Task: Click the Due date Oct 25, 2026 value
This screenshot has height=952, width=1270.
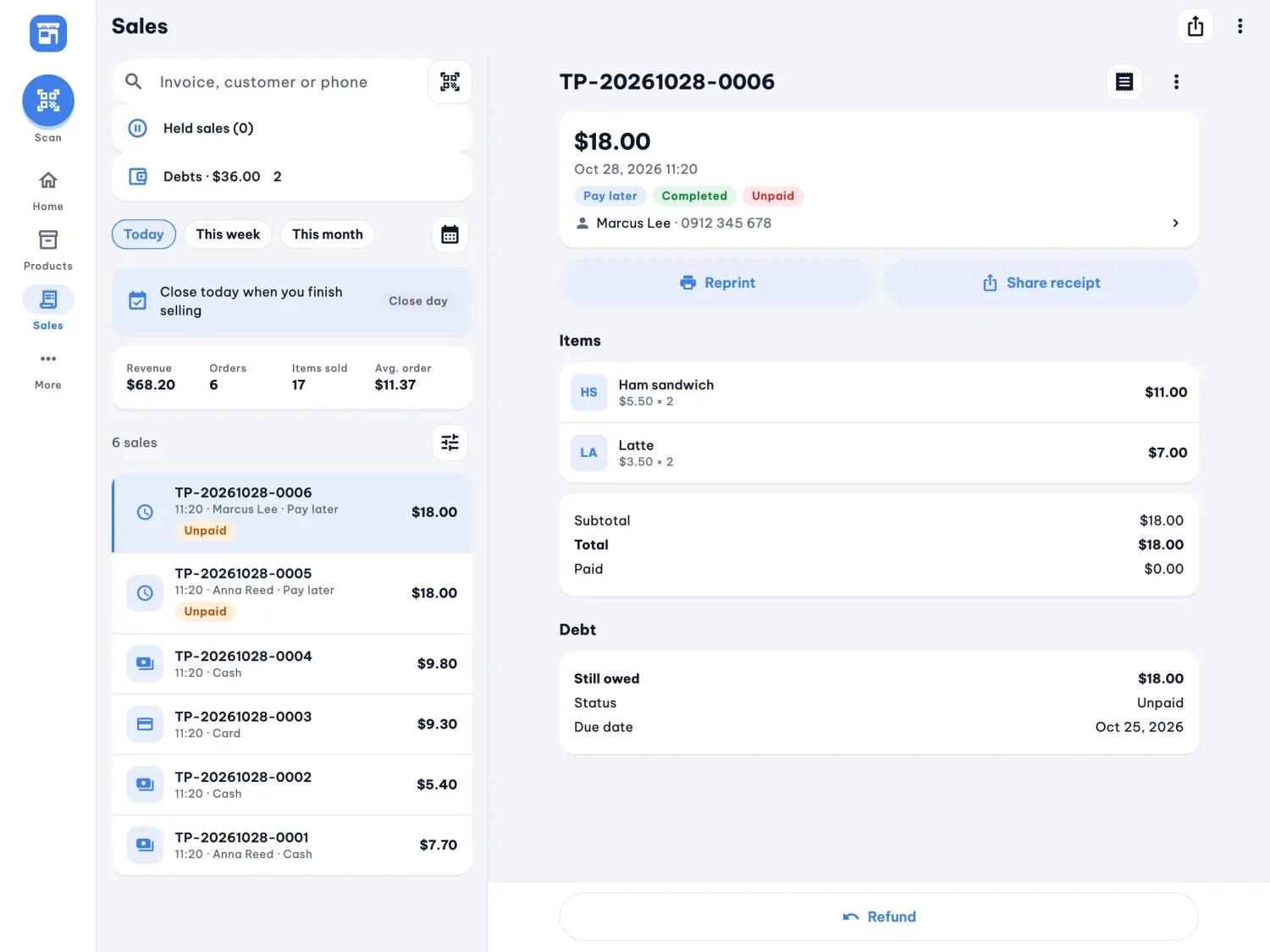Action: pyautogui.click(x=1139, y=727)
